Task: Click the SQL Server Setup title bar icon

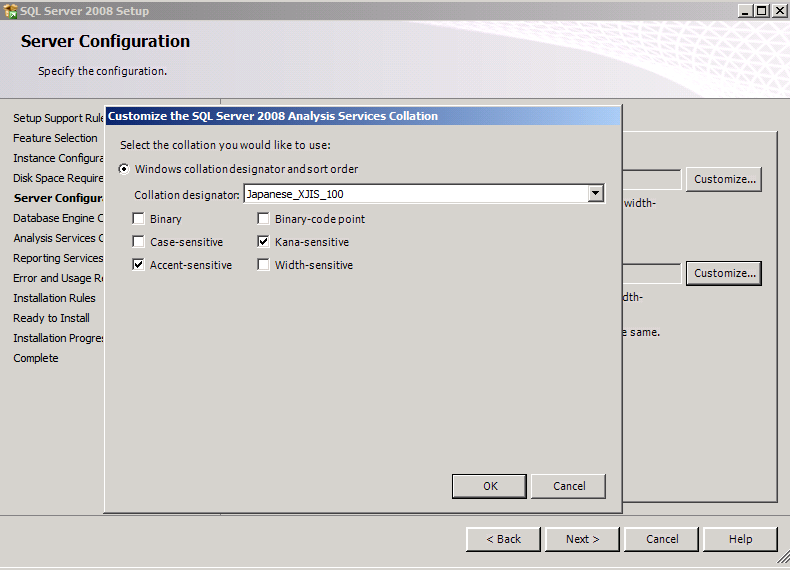Action: point(10,11)
